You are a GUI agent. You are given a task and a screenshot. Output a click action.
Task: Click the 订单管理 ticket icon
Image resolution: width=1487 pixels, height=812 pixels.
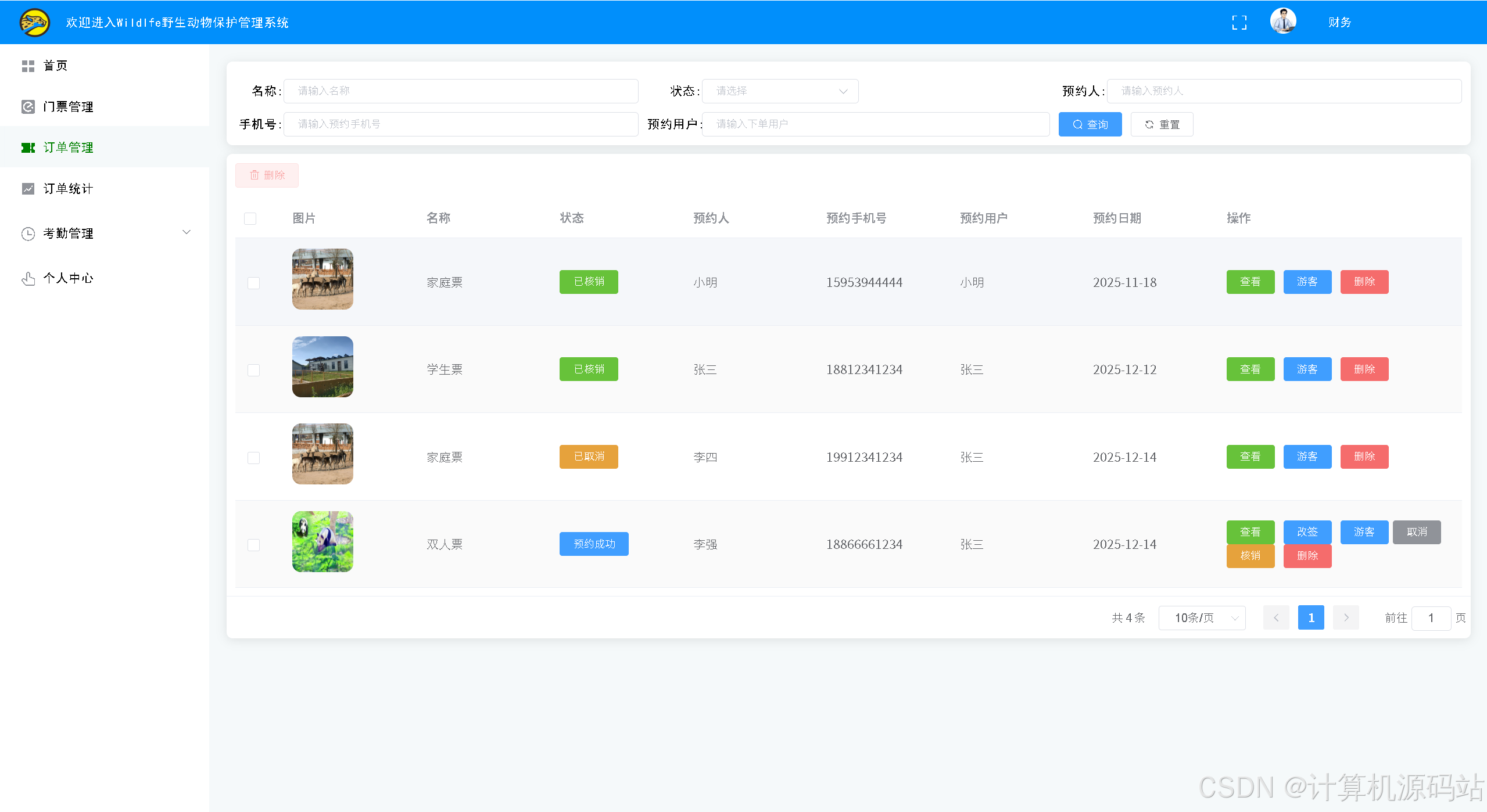point(28,148)
